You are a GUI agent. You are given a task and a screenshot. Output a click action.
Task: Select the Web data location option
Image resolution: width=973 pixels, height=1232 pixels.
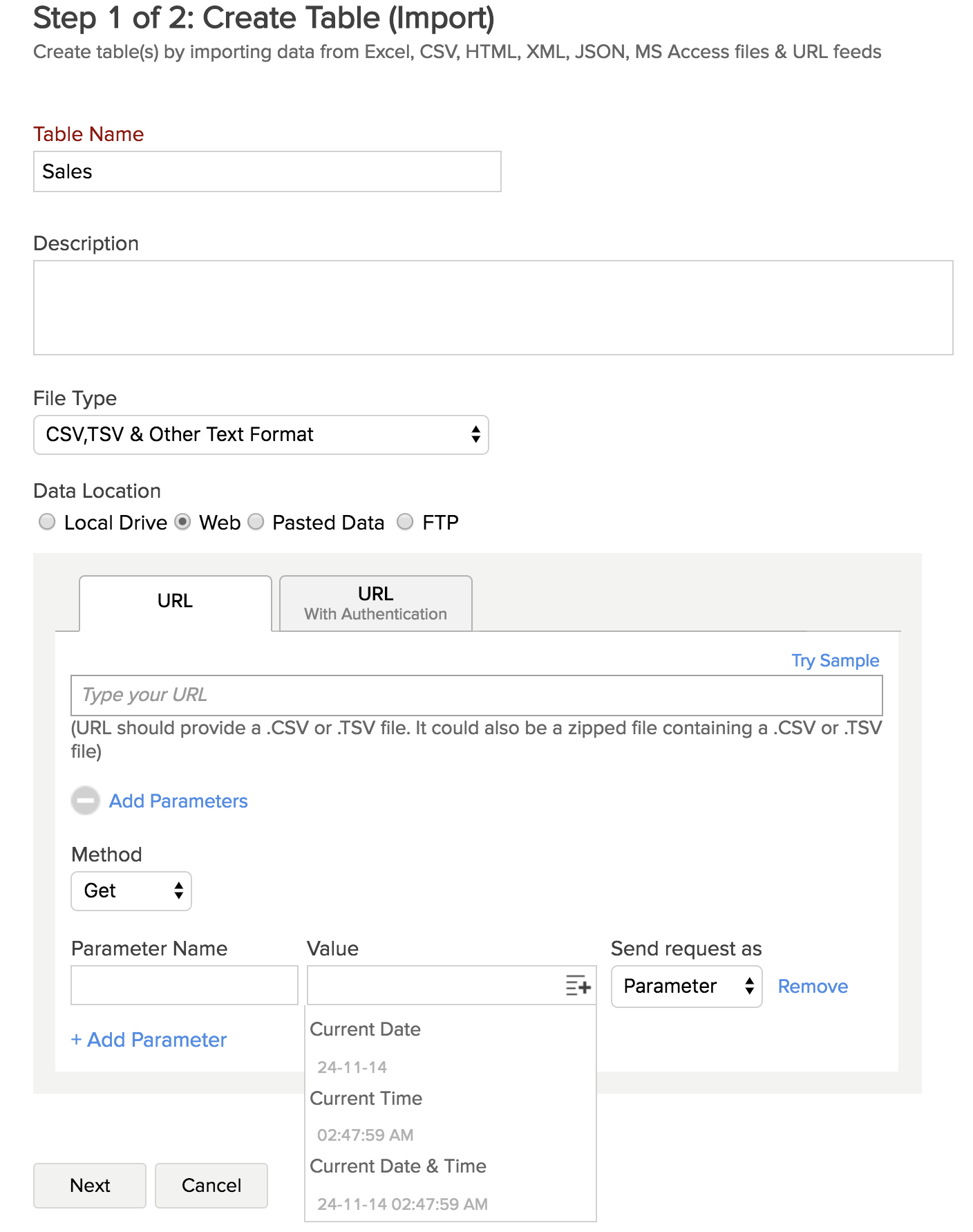tap(182, 522)
